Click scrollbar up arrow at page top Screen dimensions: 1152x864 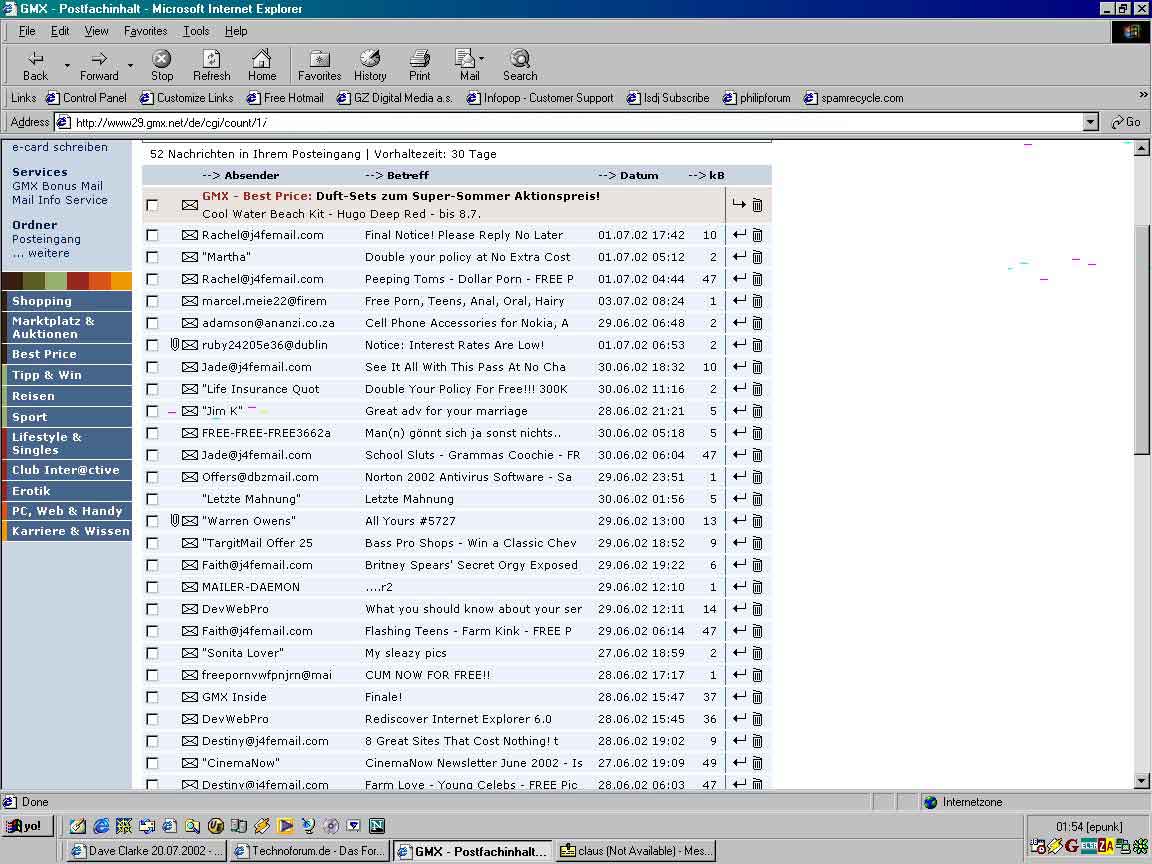click(x=1141, y=148)
